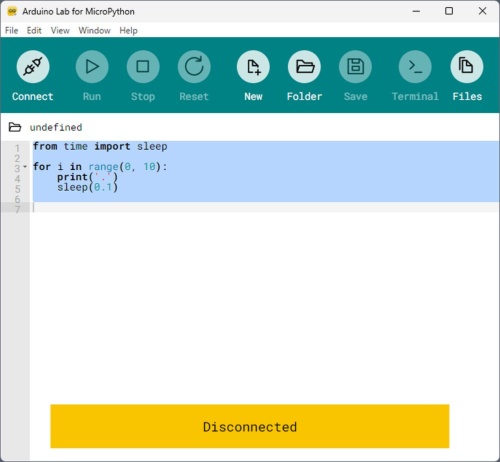The width and height of the screenshot is (500, 462).
Task: Open the Terminal prompt icon
Action: click(x=415, y=67)
